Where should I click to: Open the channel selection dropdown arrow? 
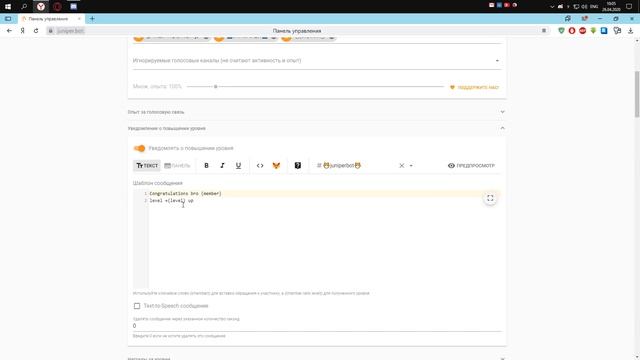pos(411,166)
